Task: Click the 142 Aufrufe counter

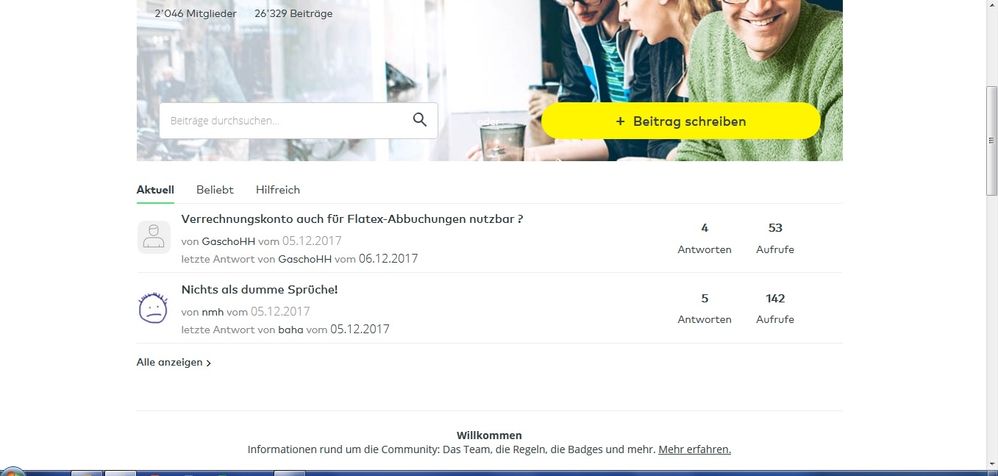Action: [775, 308]
